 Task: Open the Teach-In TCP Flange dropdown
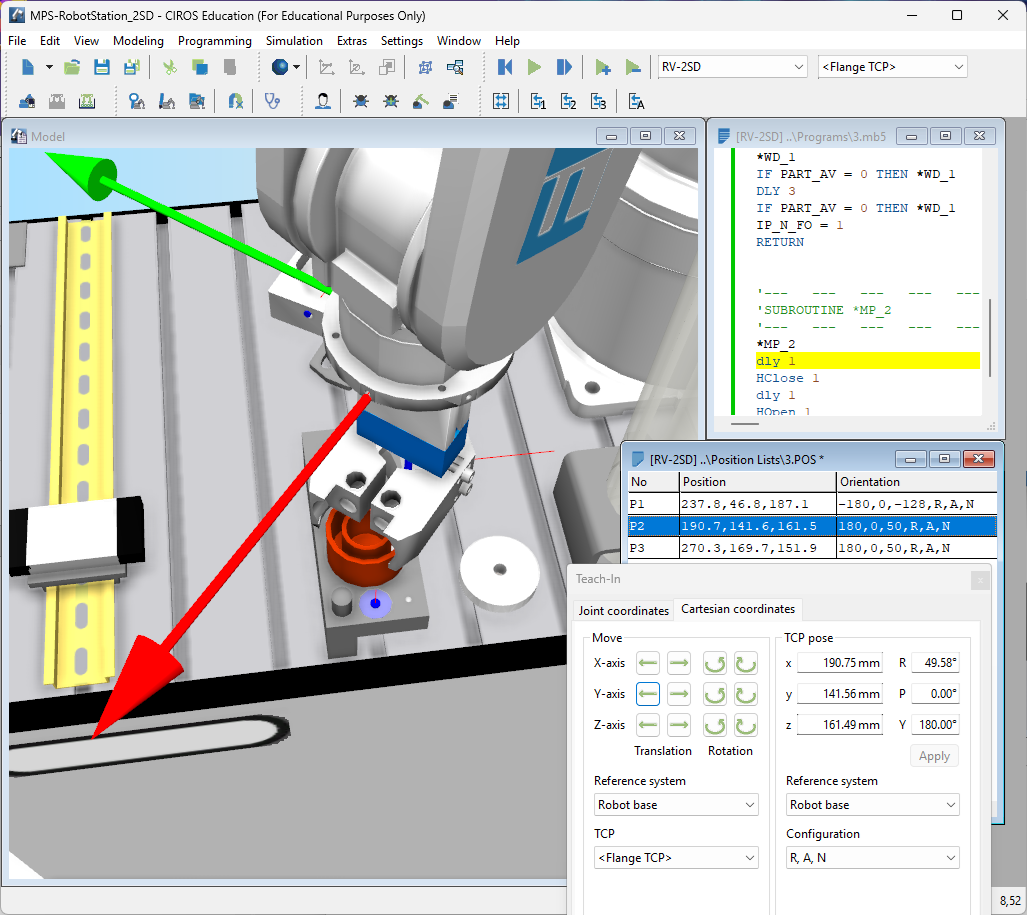coord(676,858)
